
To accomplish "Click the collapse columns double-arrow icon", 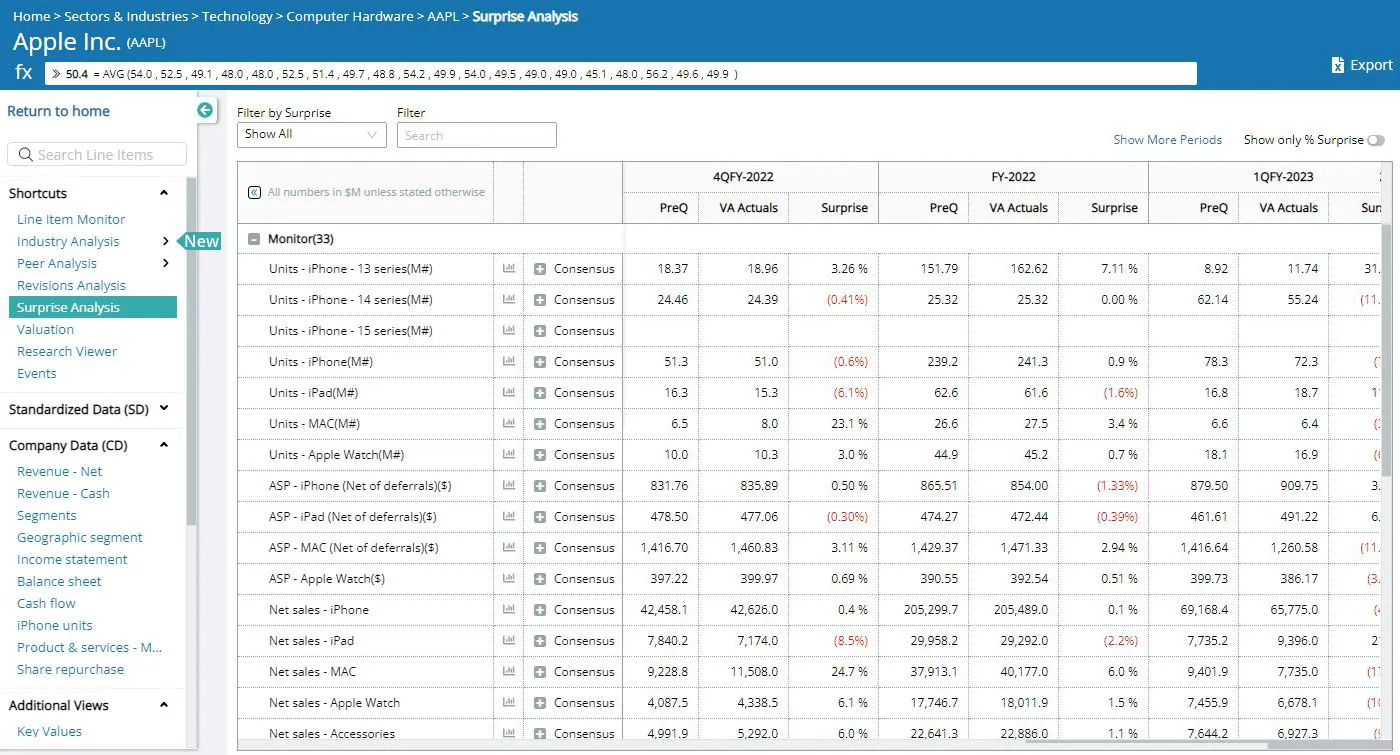I will click(x=254, y=192).
